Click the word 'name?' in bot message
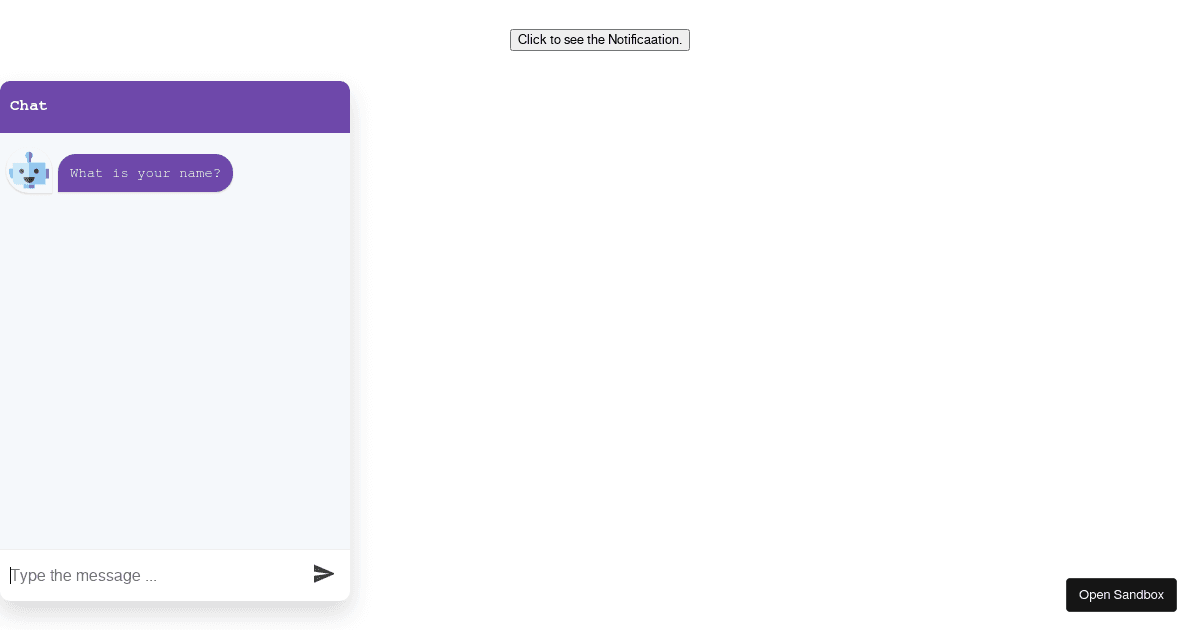This screenshot has height=630, width=1200. 200,173
